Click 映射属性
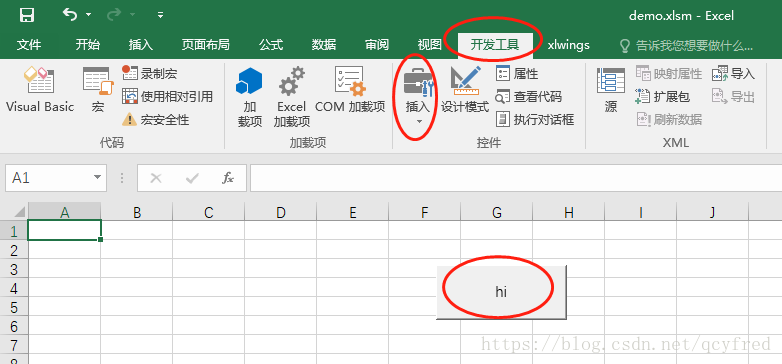782x364 pixels. (x=669, y=73)
